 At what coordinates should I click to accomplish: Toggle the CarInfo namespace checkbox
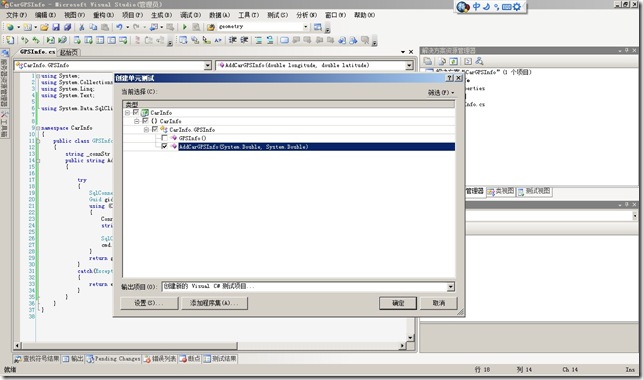(145, 121)
